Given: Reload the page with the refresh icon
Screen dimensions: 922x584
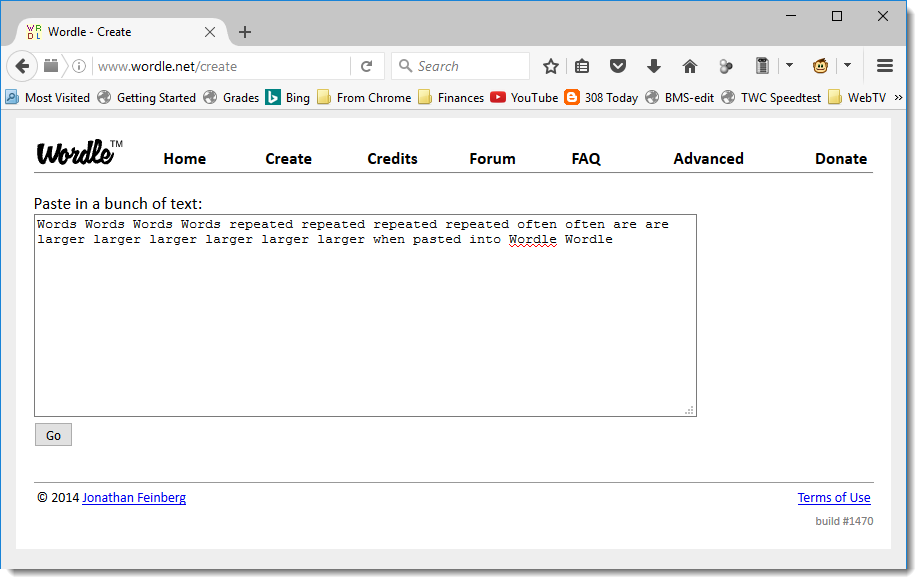Looking at the screenshot, I should (366, 66).
